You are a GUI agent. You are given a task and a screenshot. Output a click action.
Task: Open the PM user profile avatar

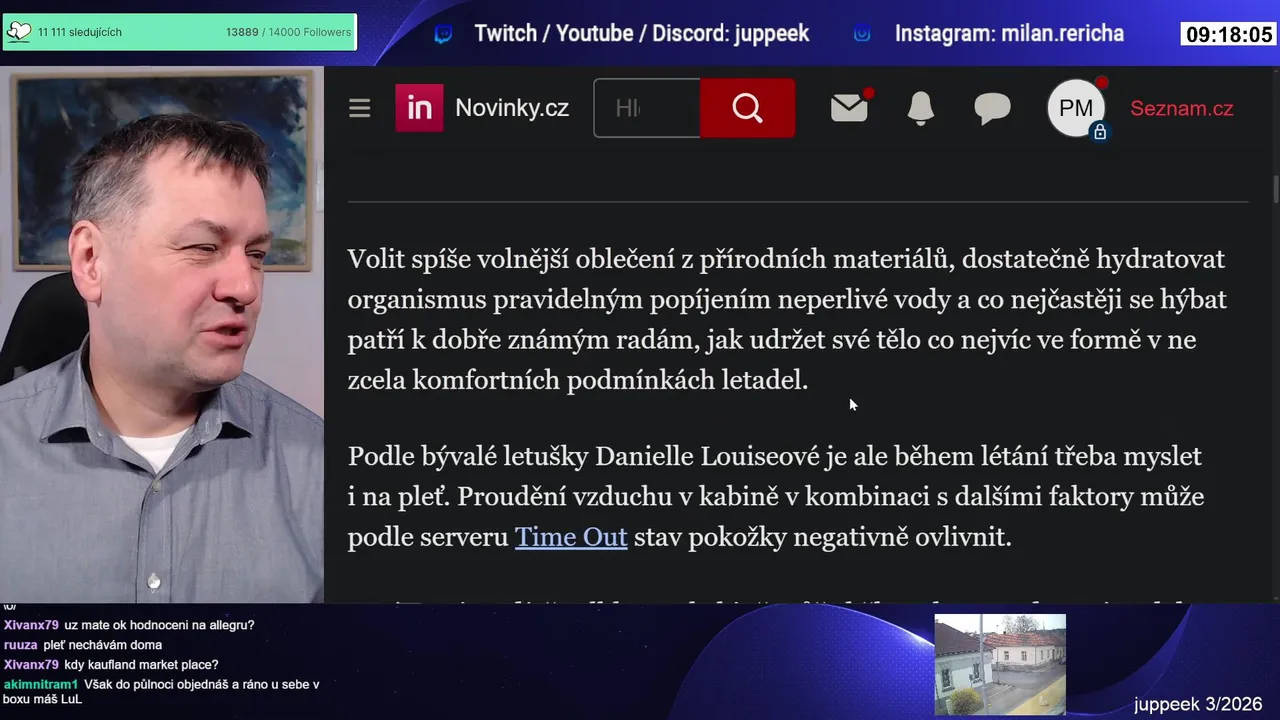click(x=1076, y=108)
